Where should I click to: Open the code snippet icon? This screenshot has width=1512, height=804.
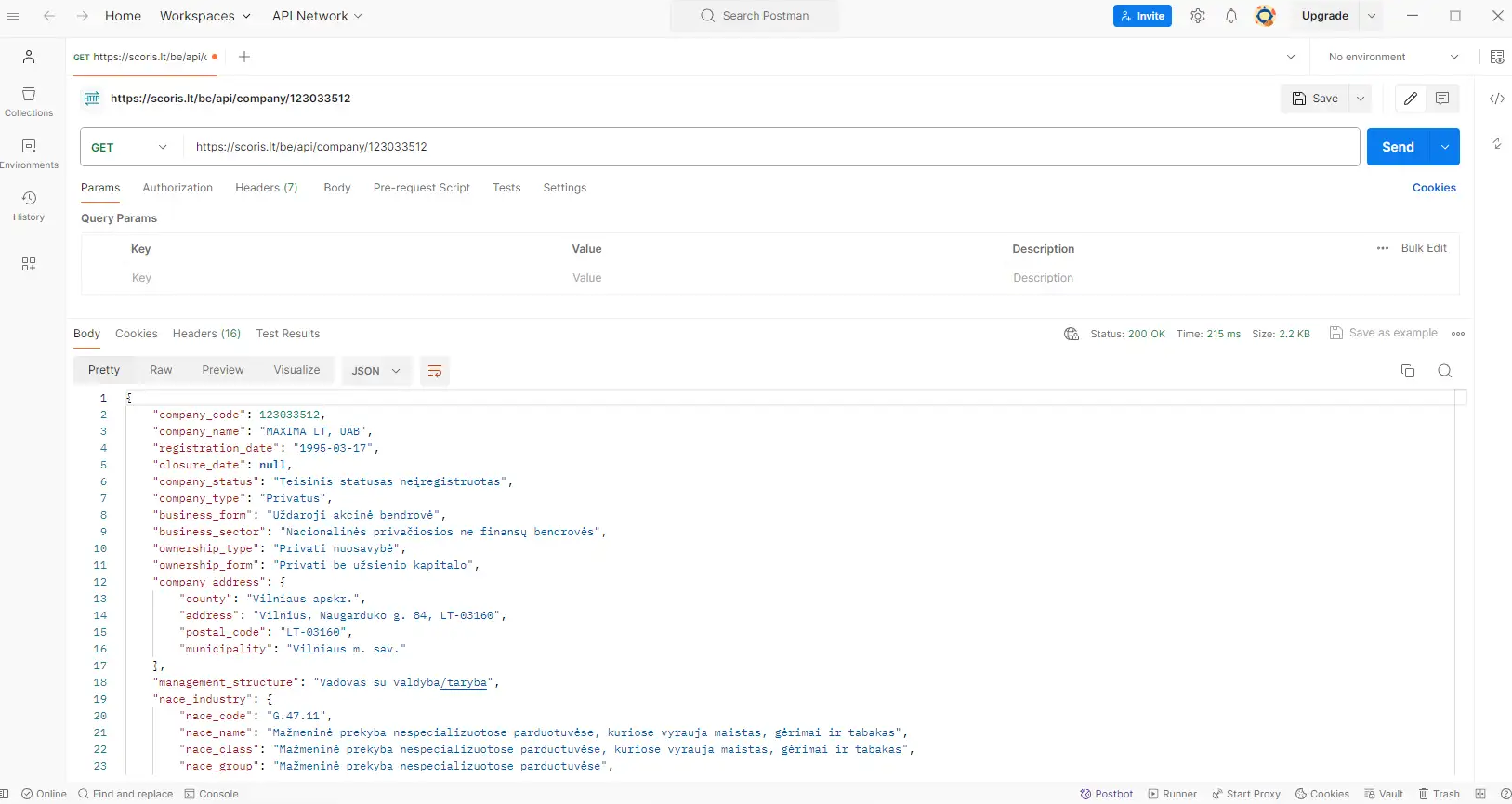(x=1497, y=99)
